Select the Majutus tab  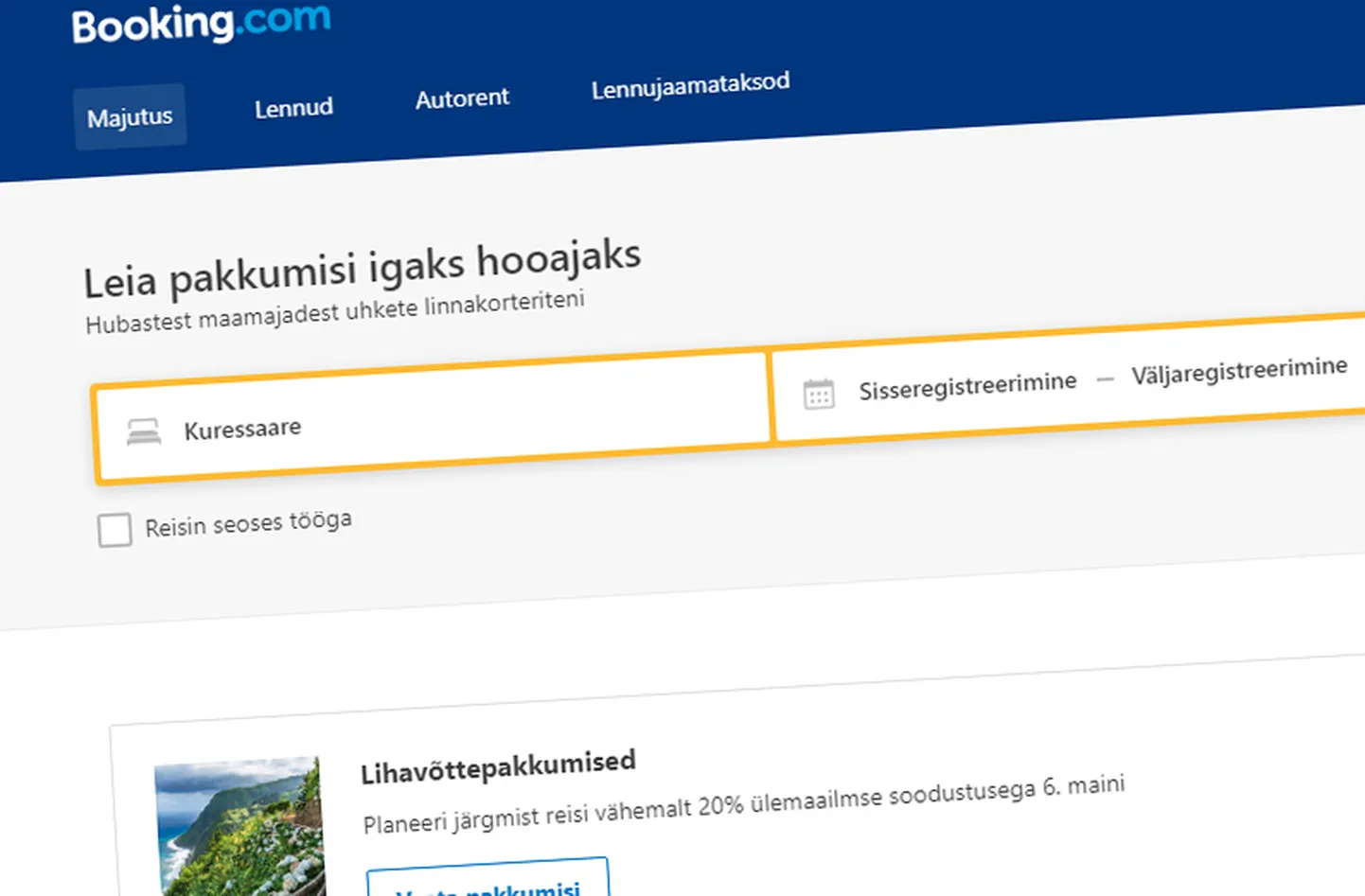pyautogui.click(x=130, y=116)
